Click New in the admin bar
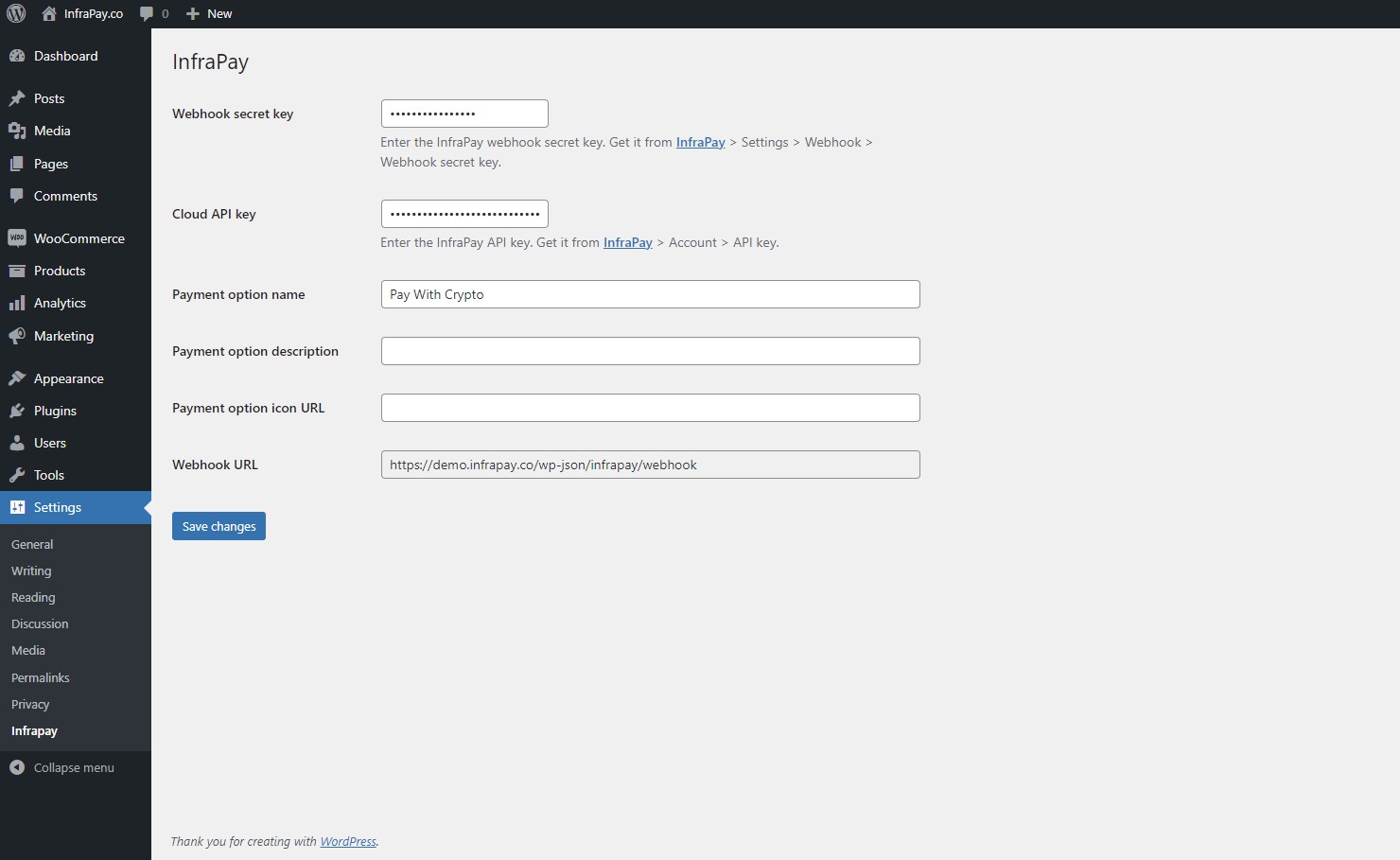This screenshot has width=1400, height=860. [219, 14]
